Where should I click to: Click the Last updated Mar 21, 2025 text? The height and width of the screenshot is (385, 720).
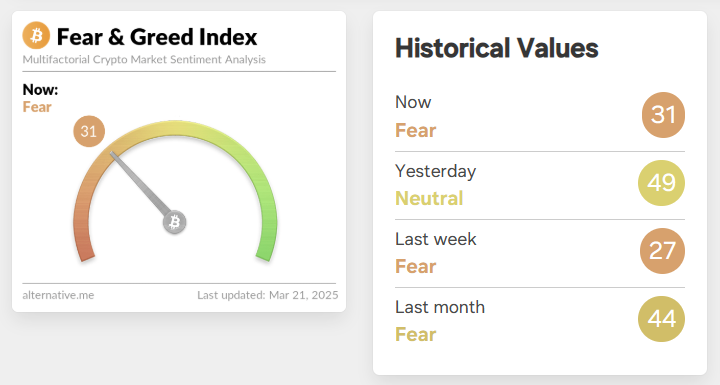click(x=268, y=295)
